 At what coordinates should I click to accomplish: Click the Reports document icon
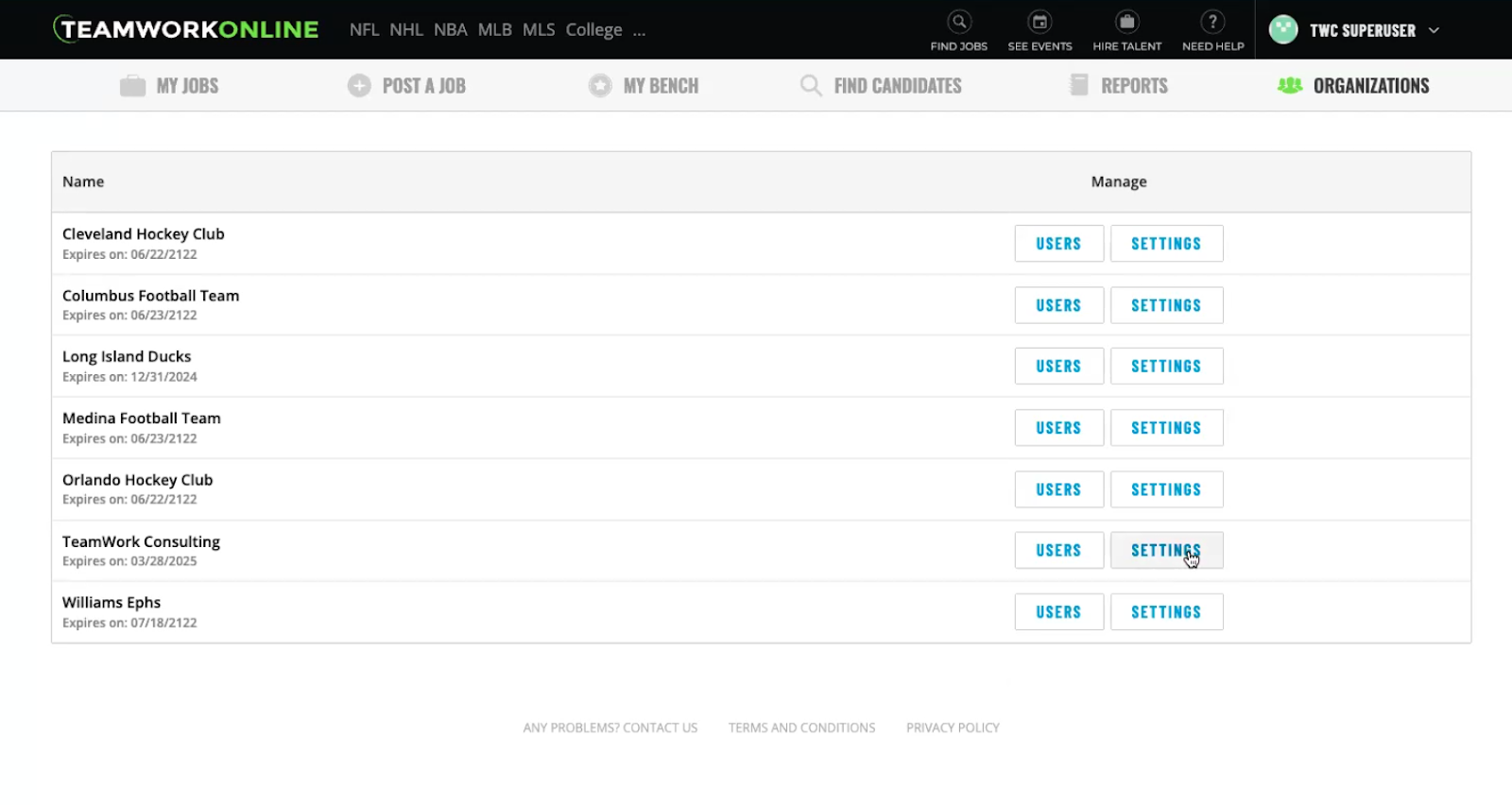[1079, 85]
